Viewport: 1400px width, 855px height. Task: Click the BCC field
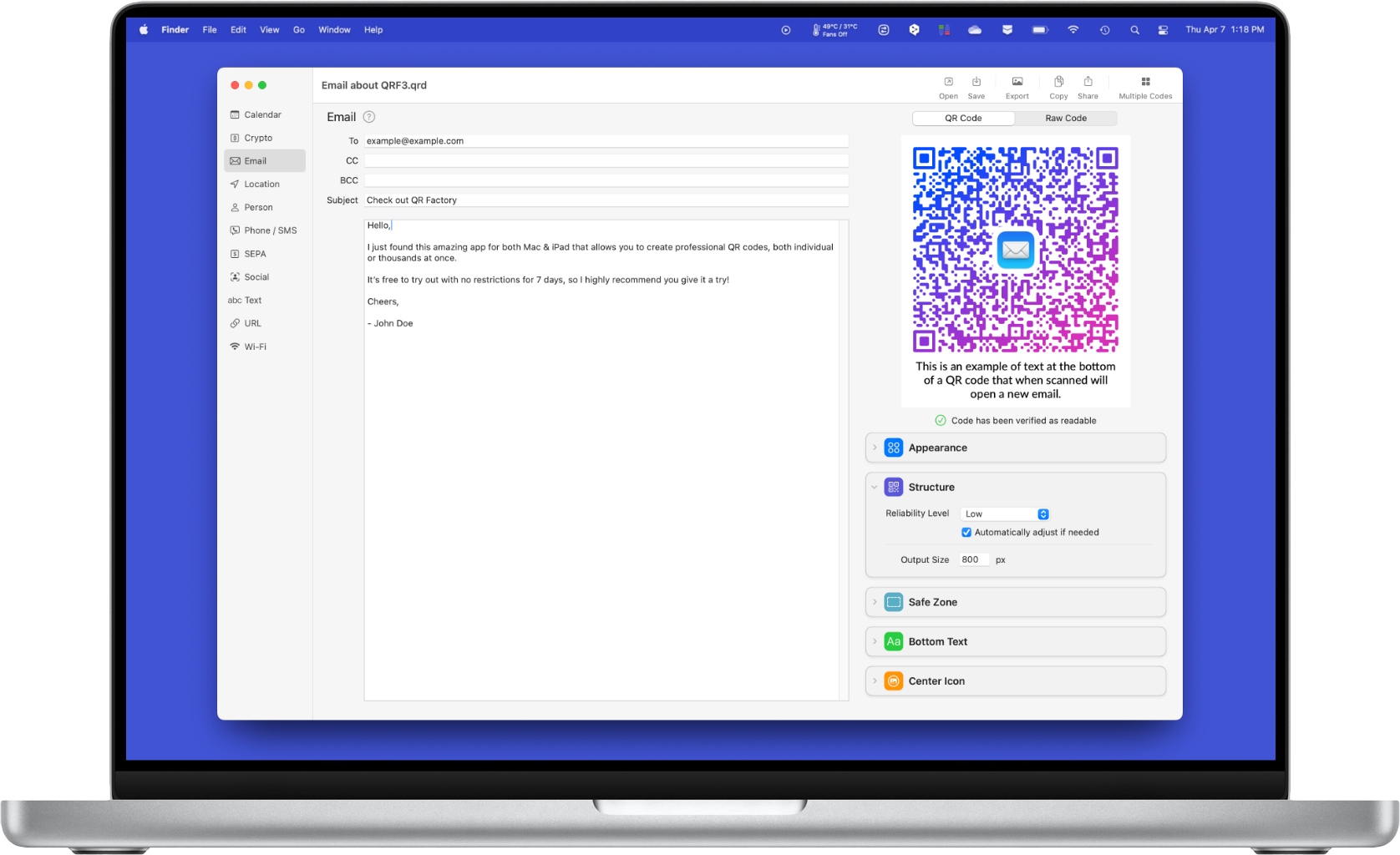coord(606,180)
